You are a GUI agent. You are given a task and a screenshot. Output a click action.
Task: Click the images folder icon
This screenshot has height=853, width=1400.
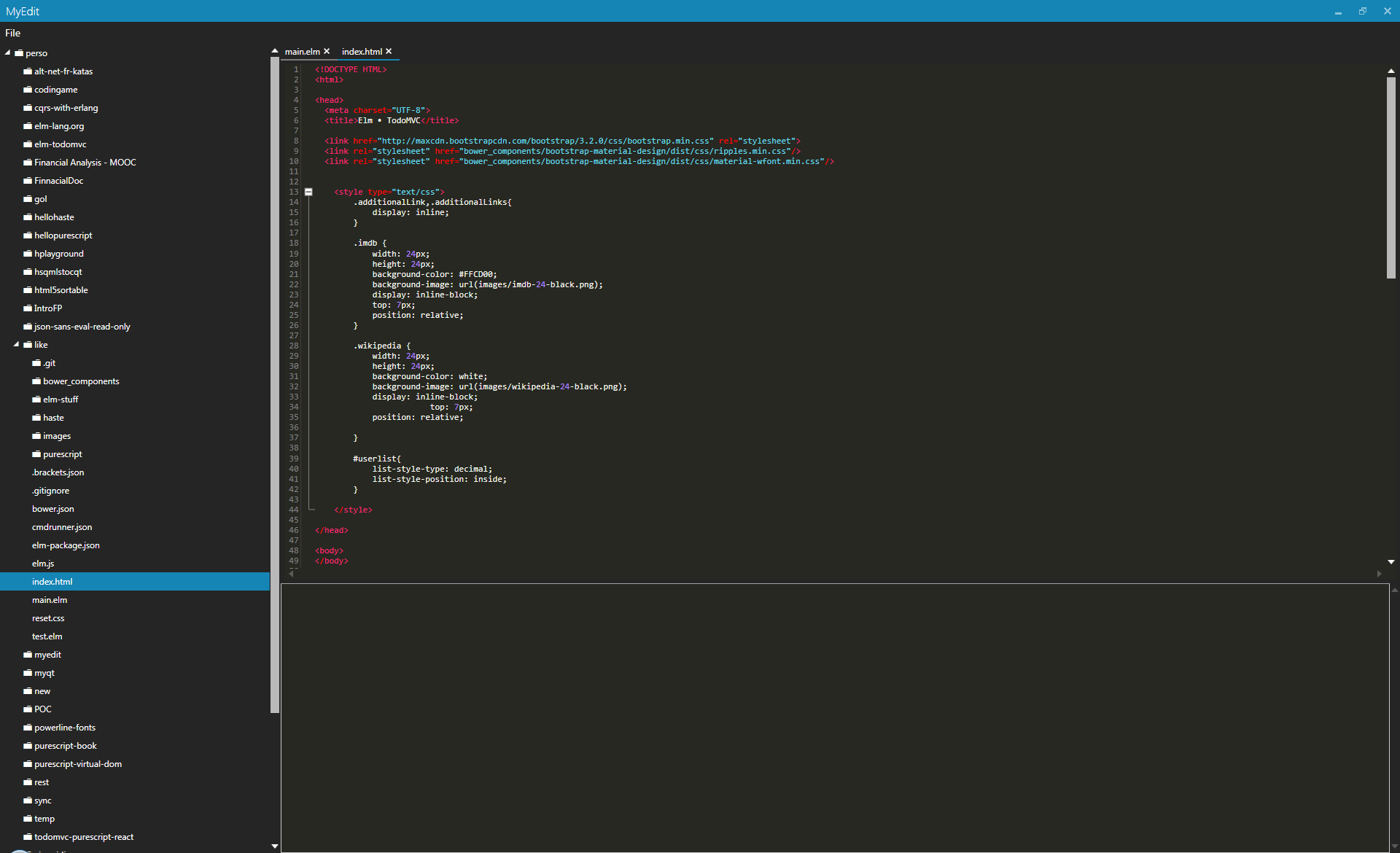coord(36,436)
